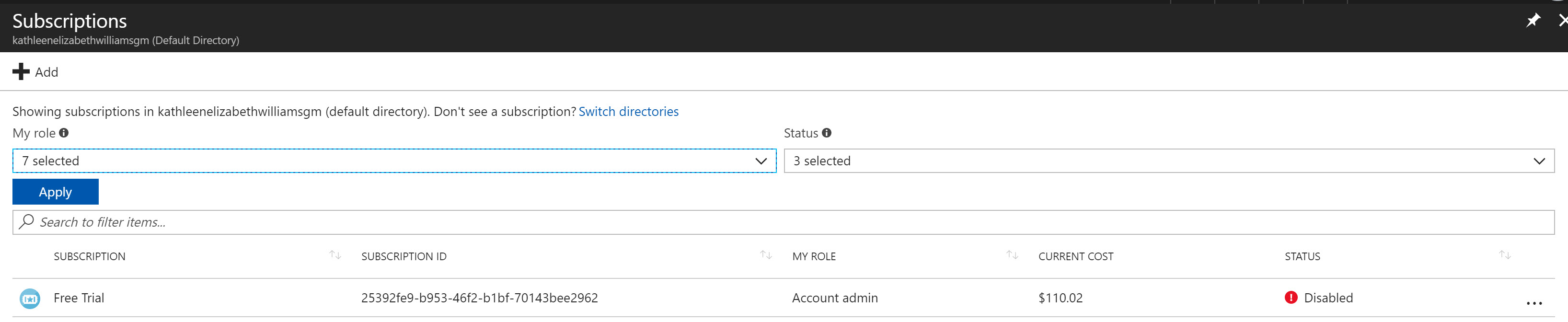
Task: Click the Apply button
Action: click(56, 192)
